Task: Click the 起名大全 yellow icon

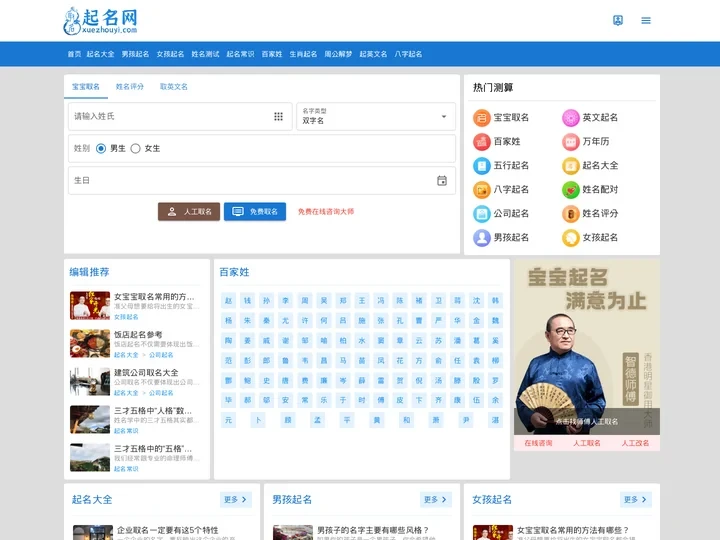Action: 571,165
